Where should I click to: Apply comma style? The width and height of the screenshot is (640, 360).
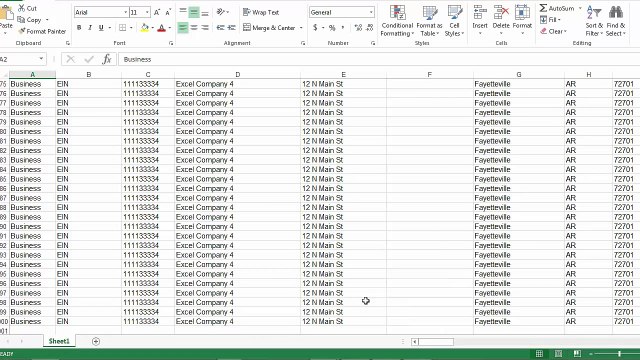tap(343, 28)
